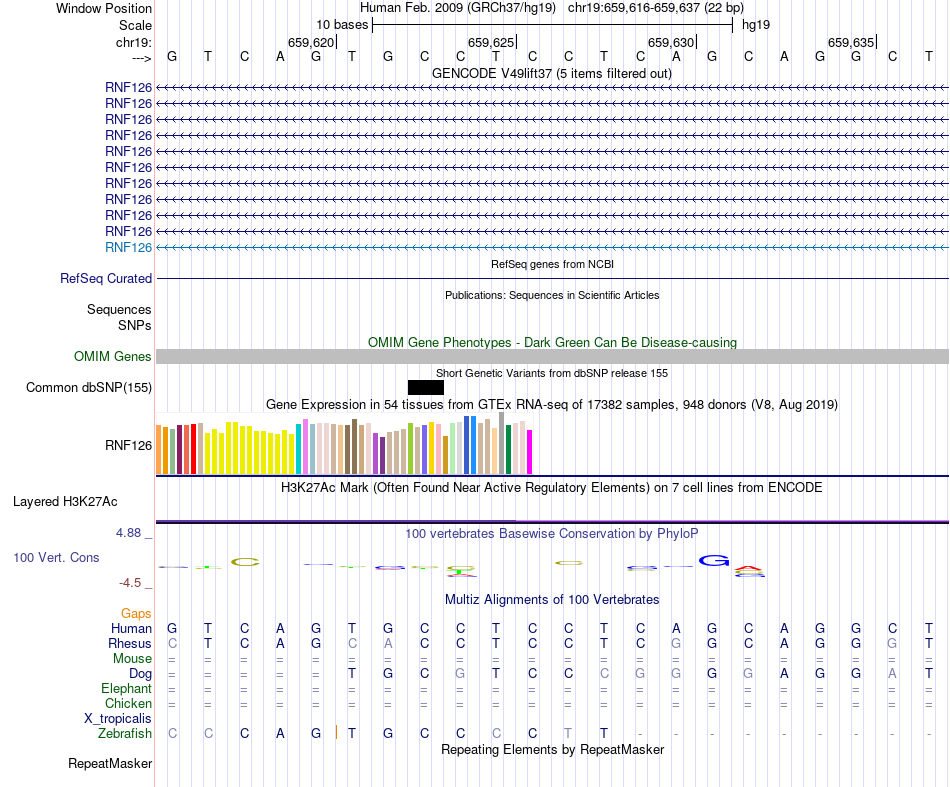Select the Chicken alignment row label
The image size is (950, 787).
(x=128, y=703)
